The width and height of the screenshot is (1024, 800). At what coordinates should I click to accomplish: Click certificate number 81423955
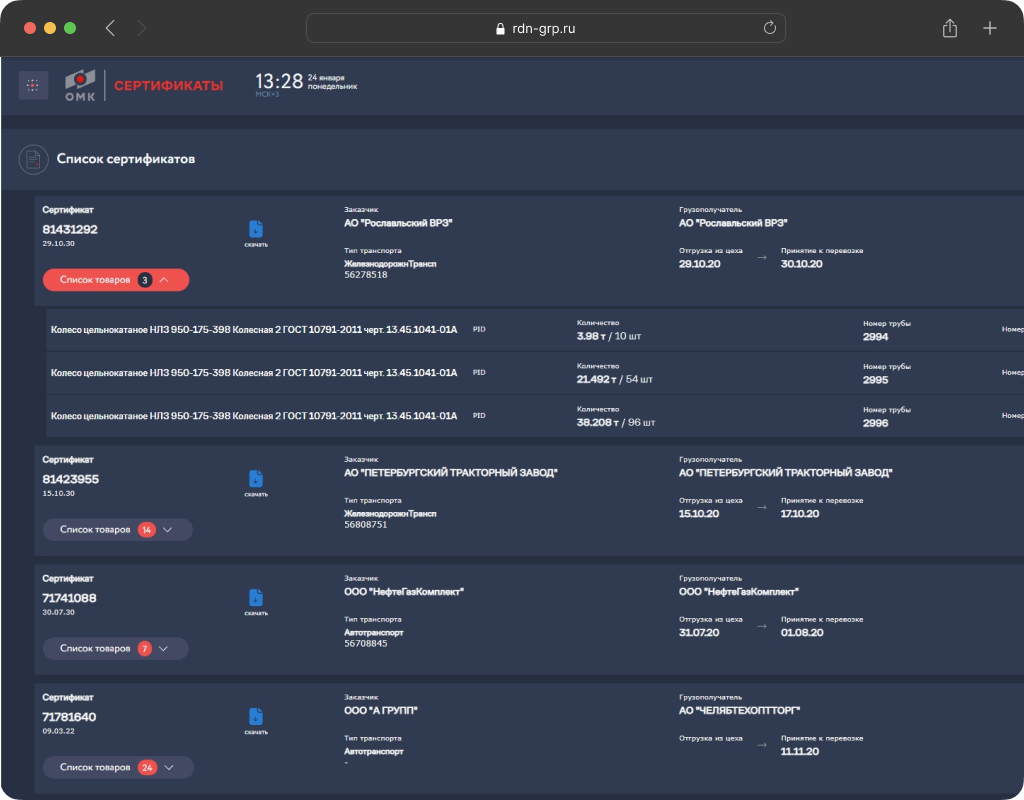coord(71,479)
